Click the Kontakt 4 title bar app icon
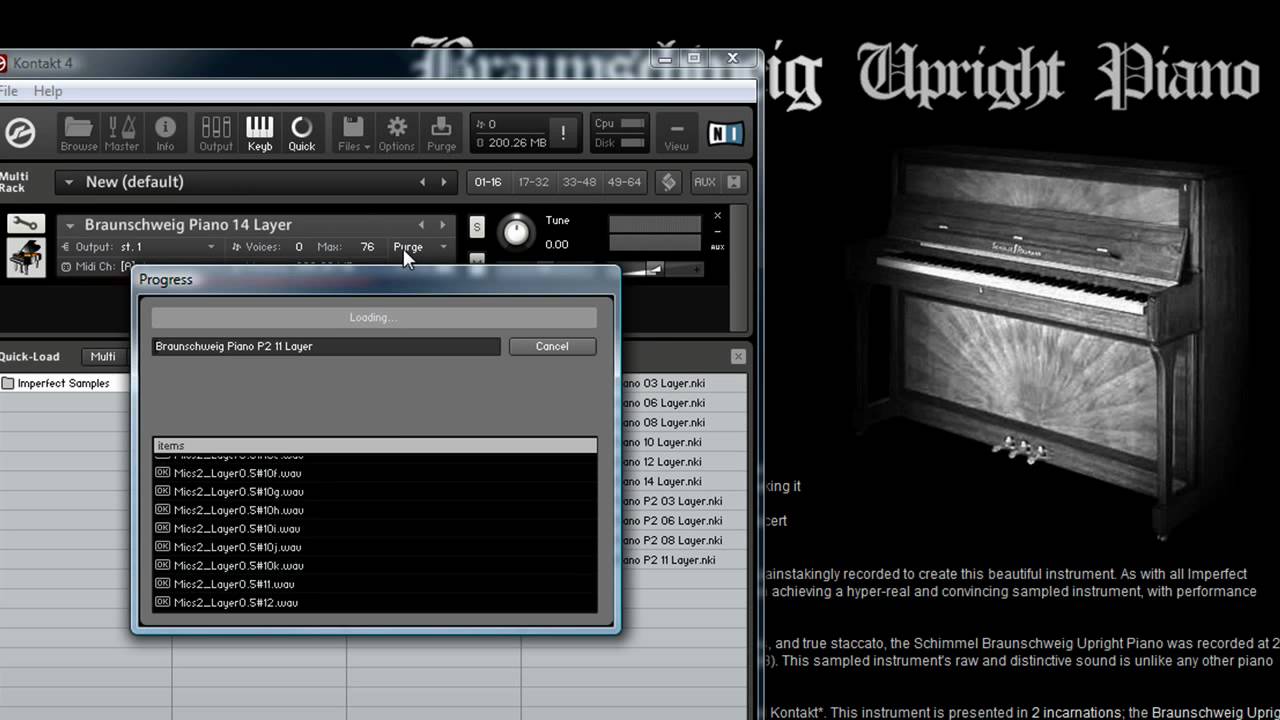 tap(3, 63)
